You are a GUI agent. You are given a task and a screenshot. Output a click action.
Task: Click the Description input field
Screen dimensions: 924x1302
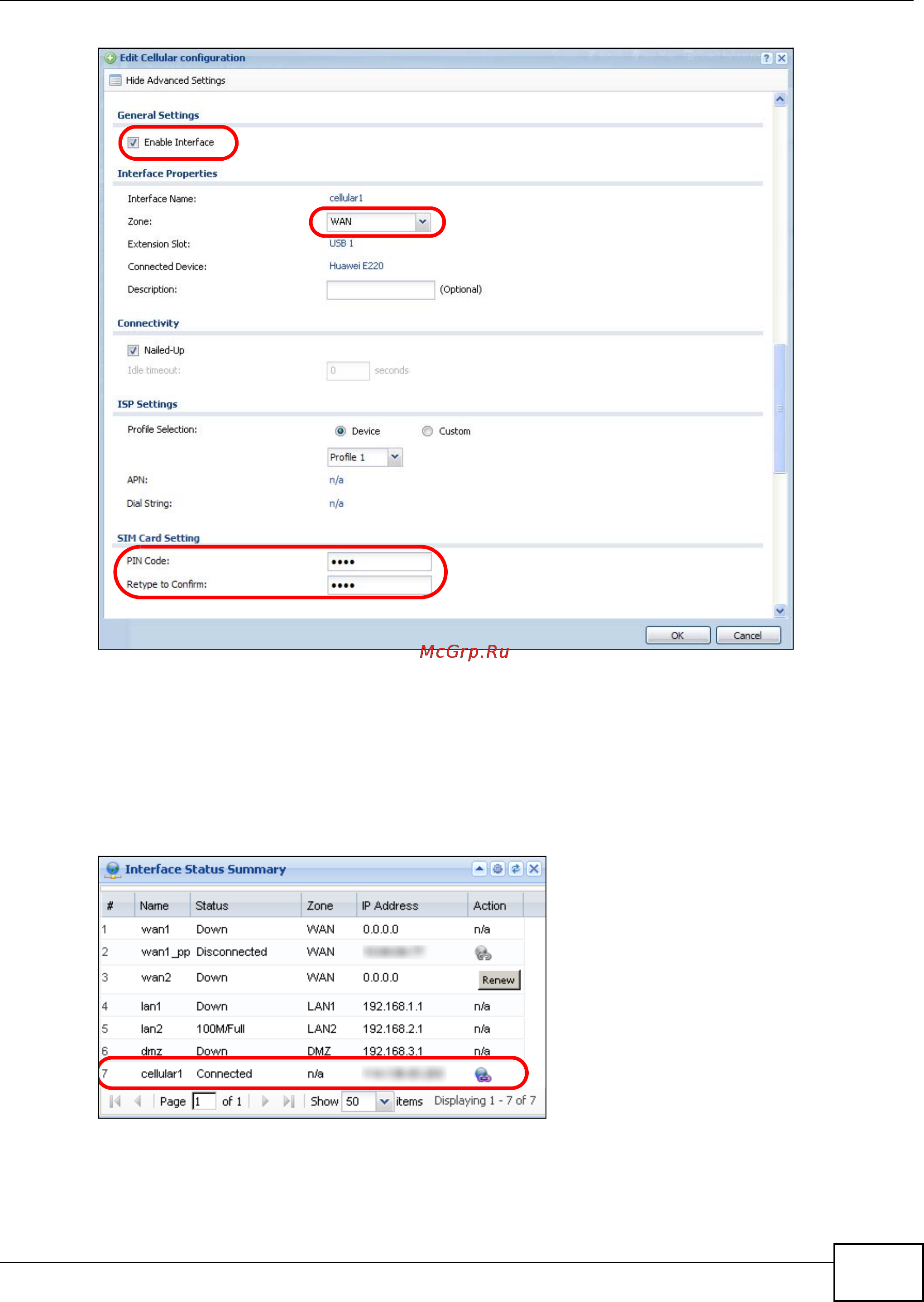coord(381,290)
